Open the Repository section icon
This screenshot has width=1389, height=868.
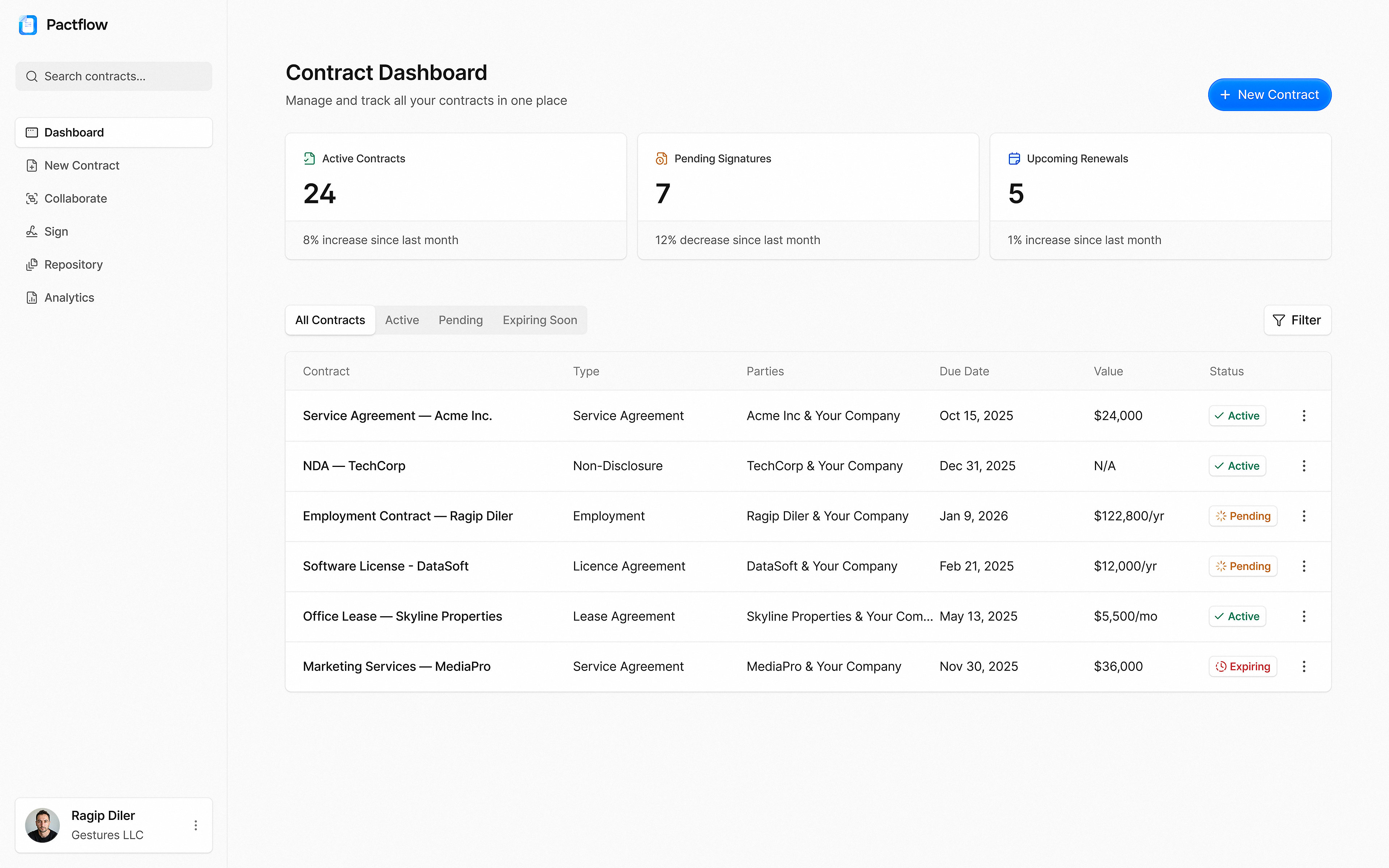31,264
